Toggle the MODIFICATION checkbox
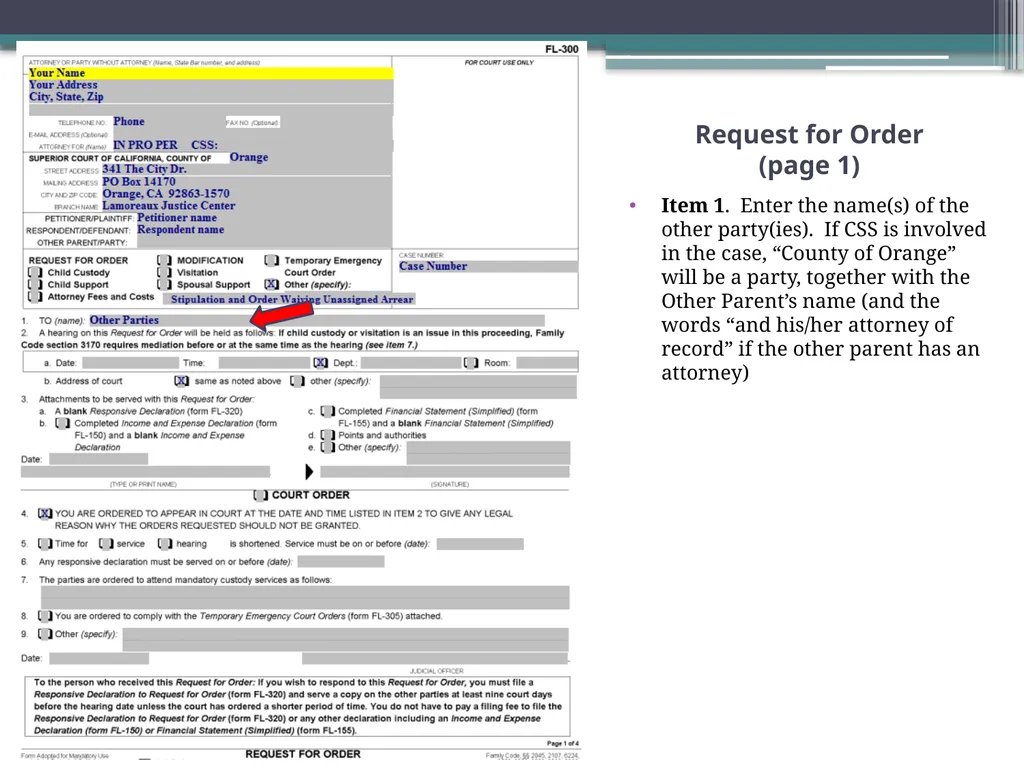Viewport: 1024px width, 768px height. click(x=164, y=260)
